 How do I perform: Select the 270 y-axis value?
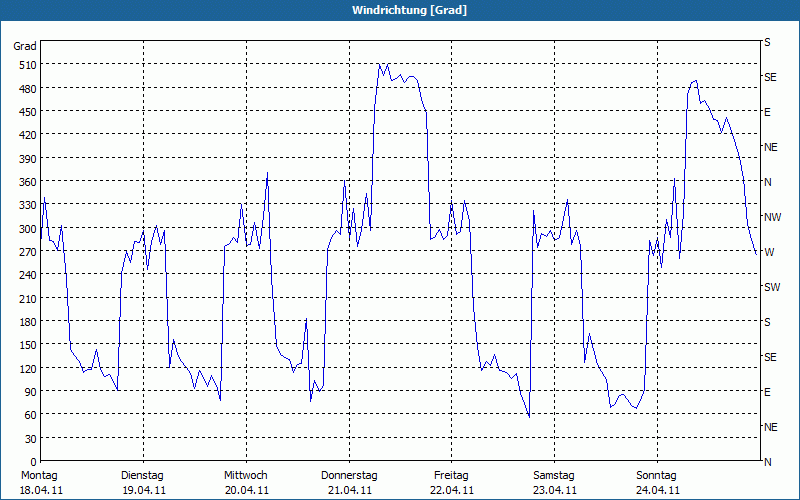tap(28, 252)
